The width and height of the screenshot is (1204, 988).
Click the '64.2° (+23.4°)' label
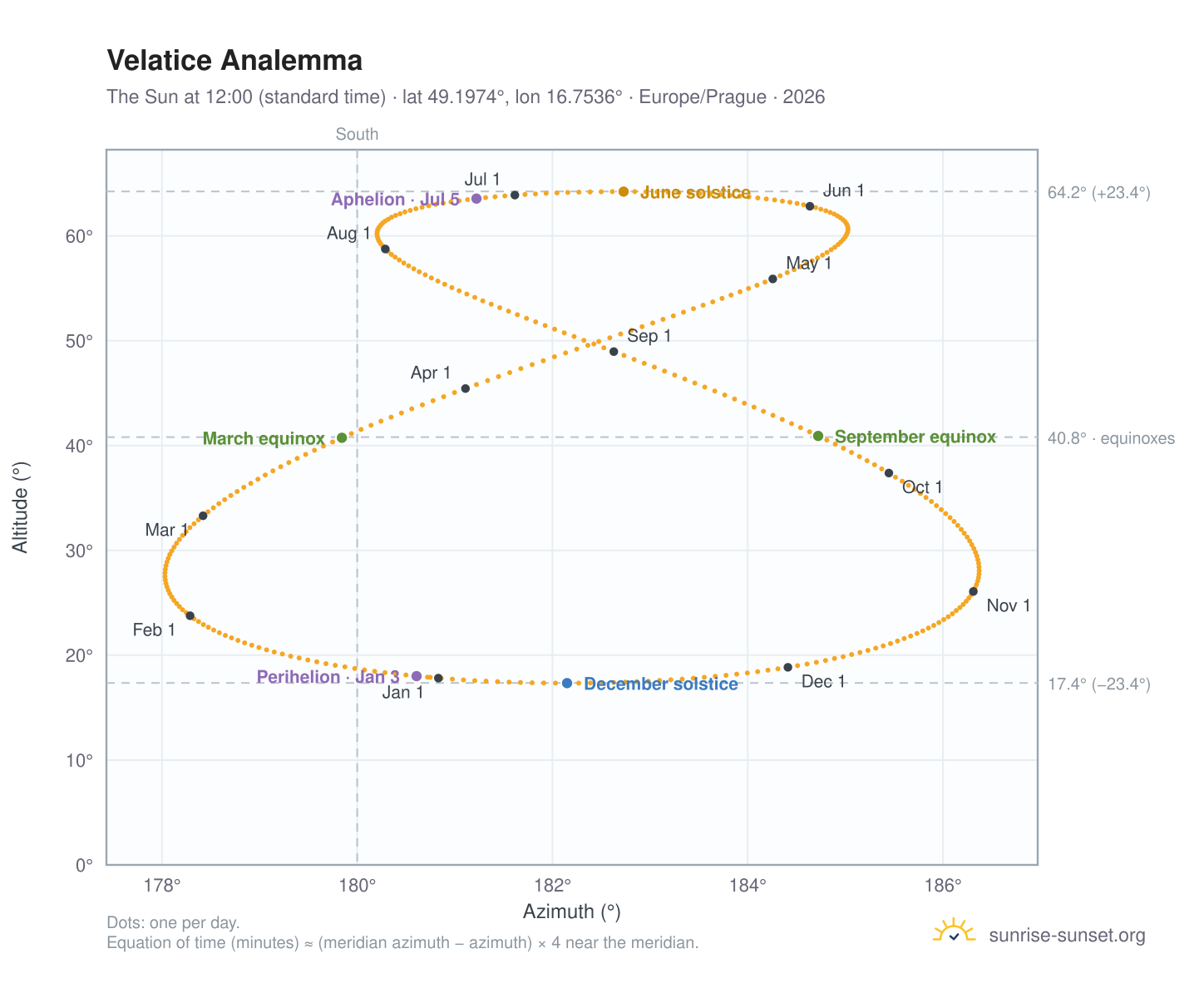click(x=1098, y=193)
